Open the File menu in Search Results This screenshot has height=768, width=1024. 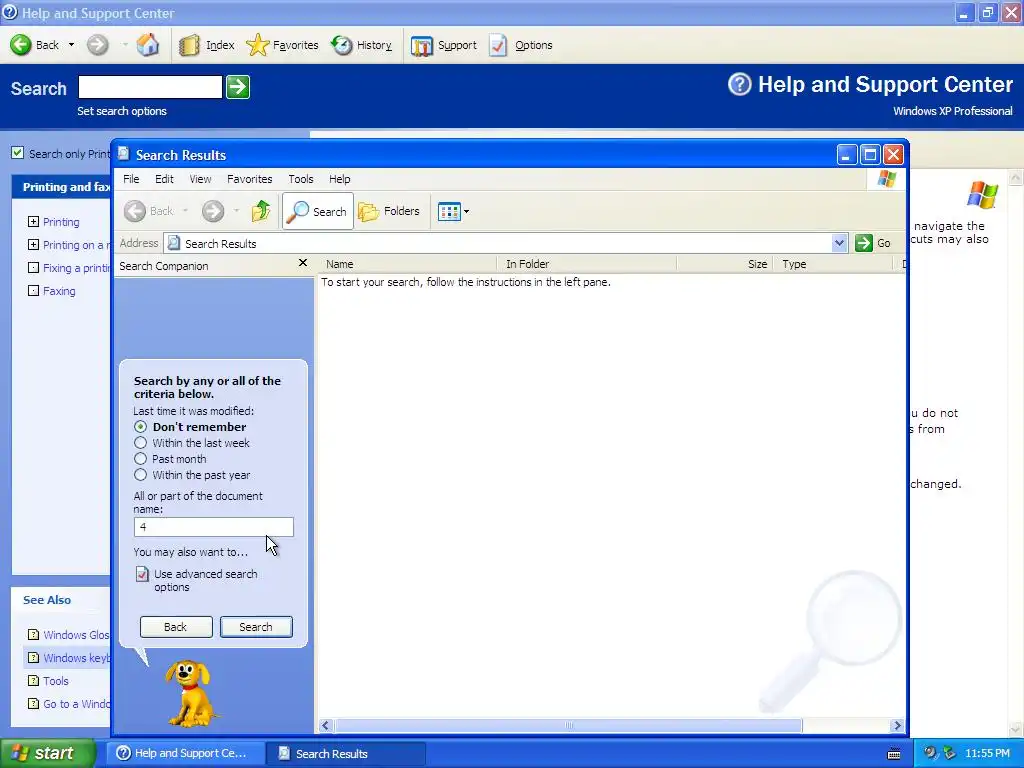131,179
